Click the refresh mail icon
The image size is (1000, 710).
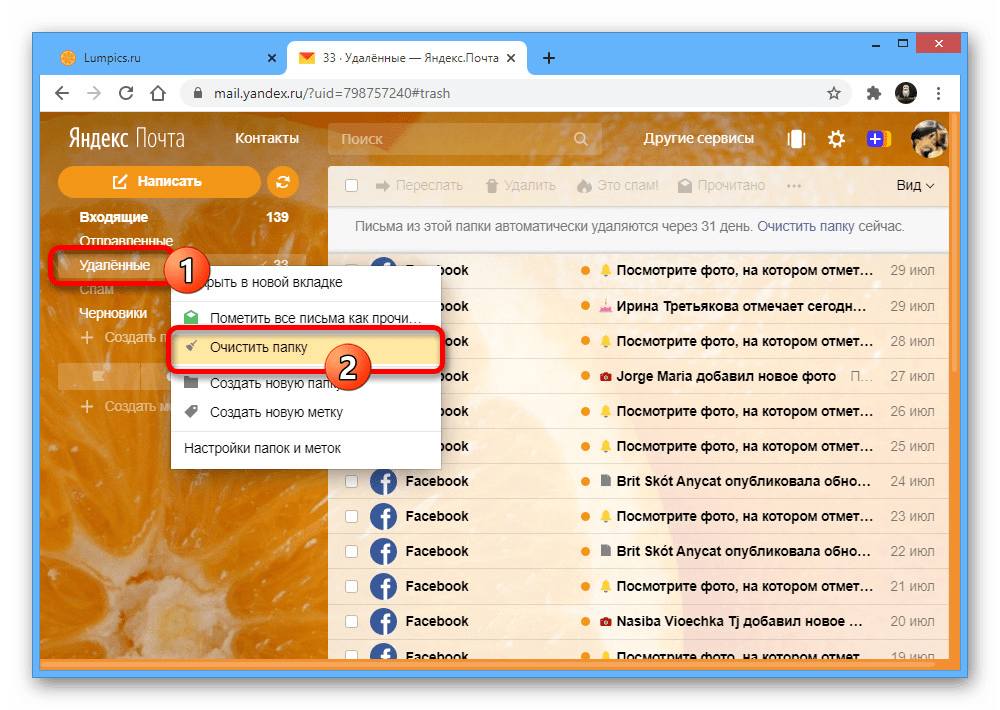[281, 182]
